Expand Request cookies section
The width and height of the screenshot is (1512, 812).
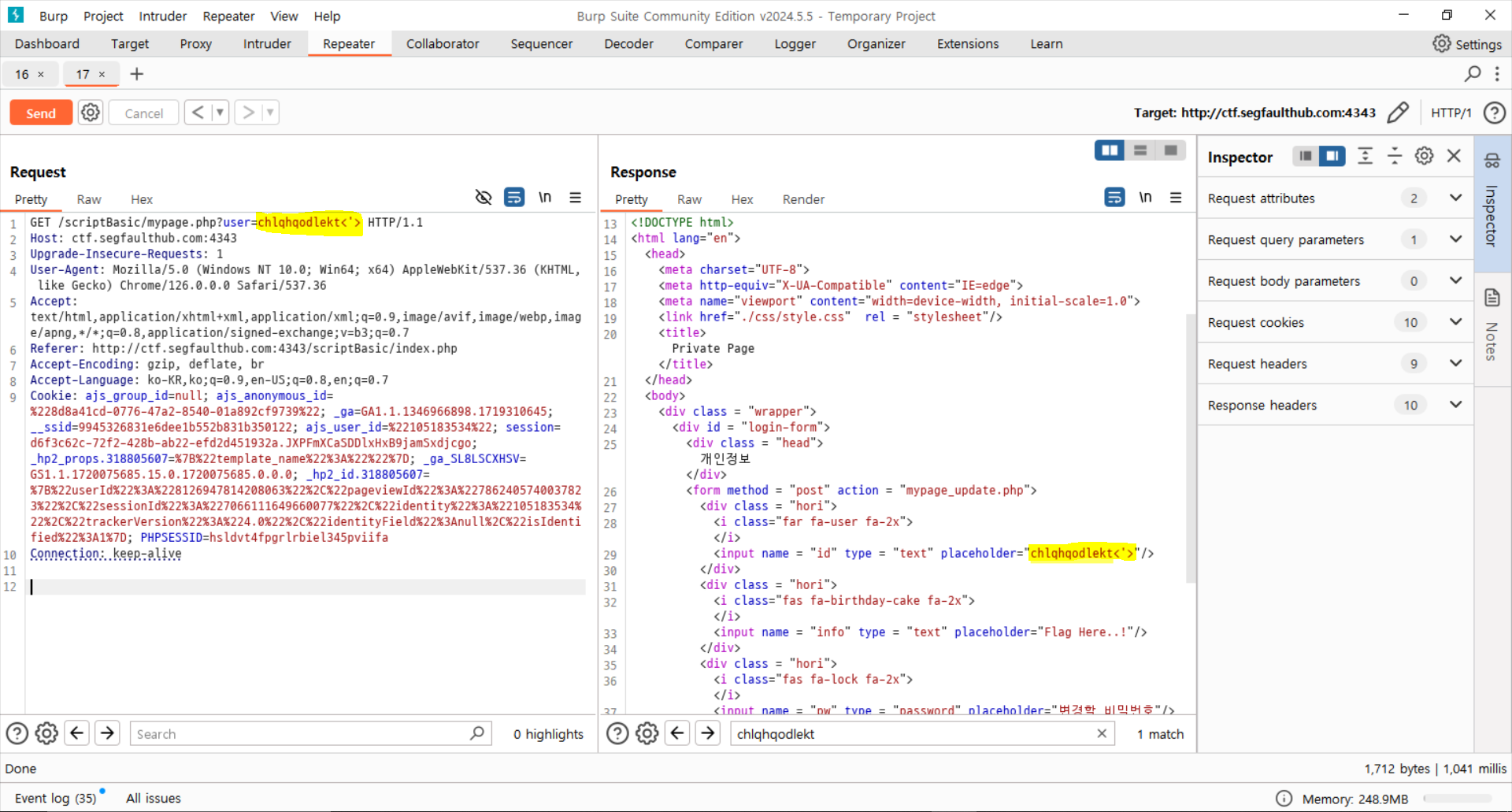pos(1336,322)
